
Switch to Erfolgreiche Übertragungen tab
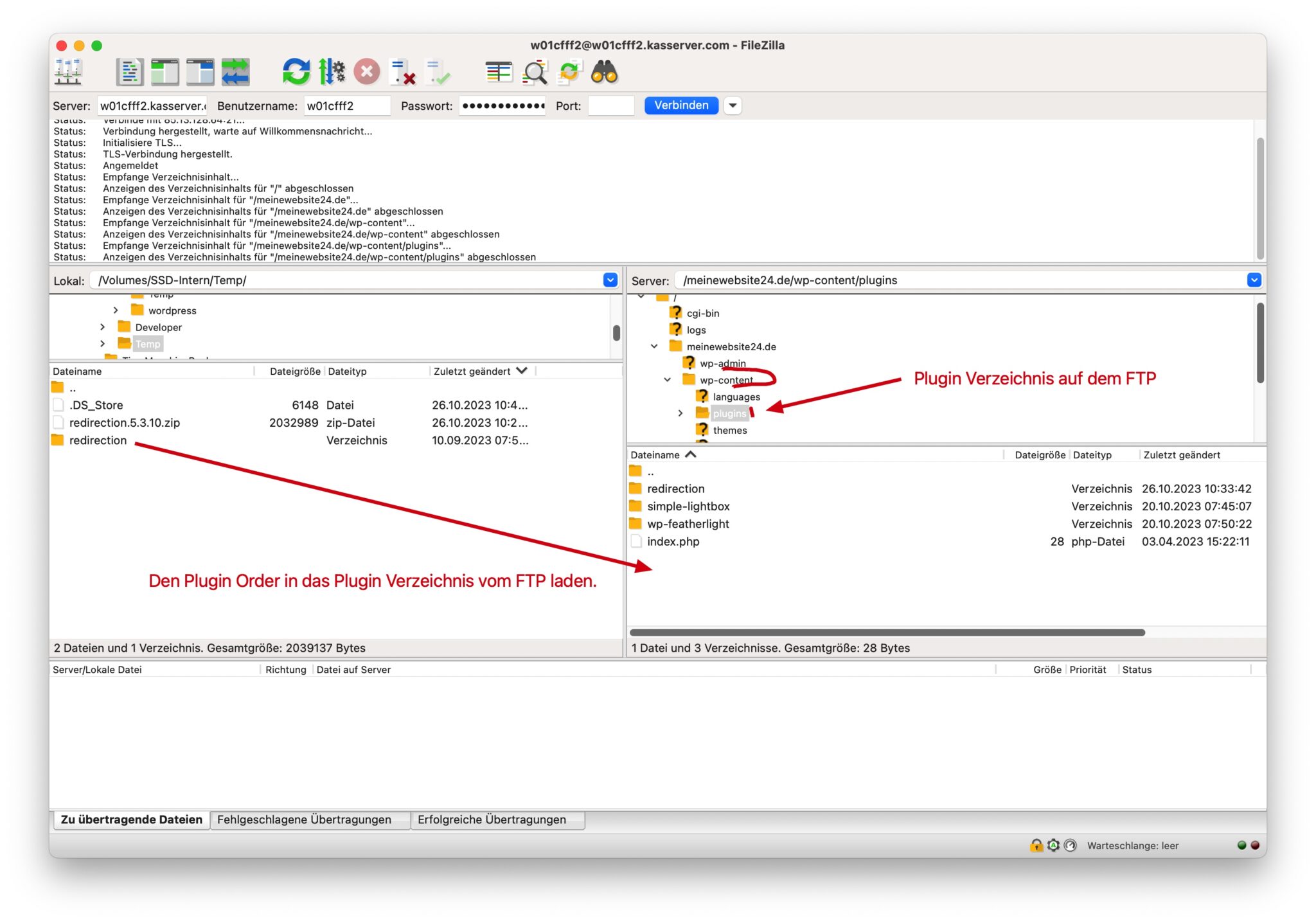[x=492, y=820]
